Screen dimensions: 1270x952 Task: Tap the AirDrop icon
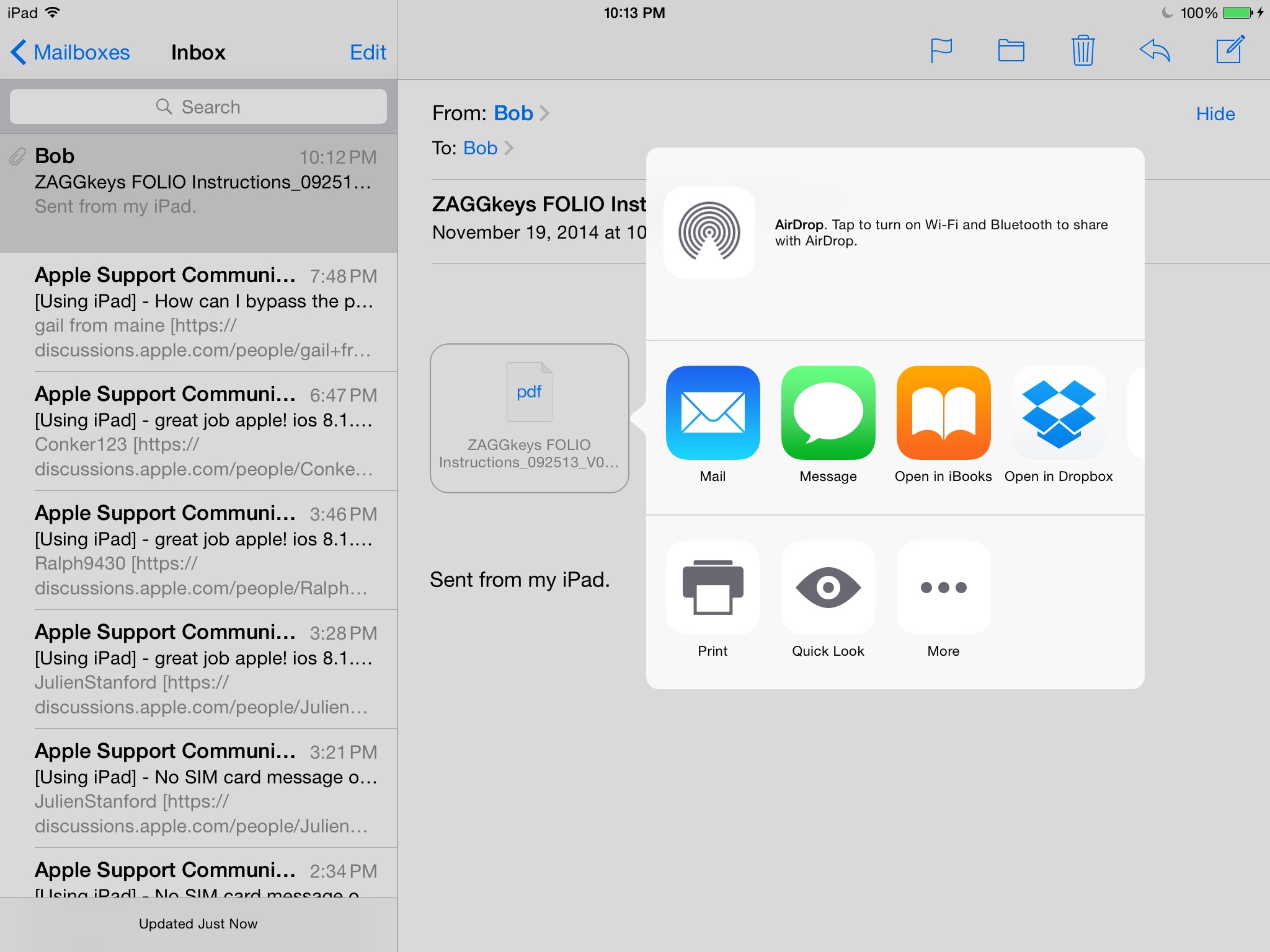(x=709, y=232)
